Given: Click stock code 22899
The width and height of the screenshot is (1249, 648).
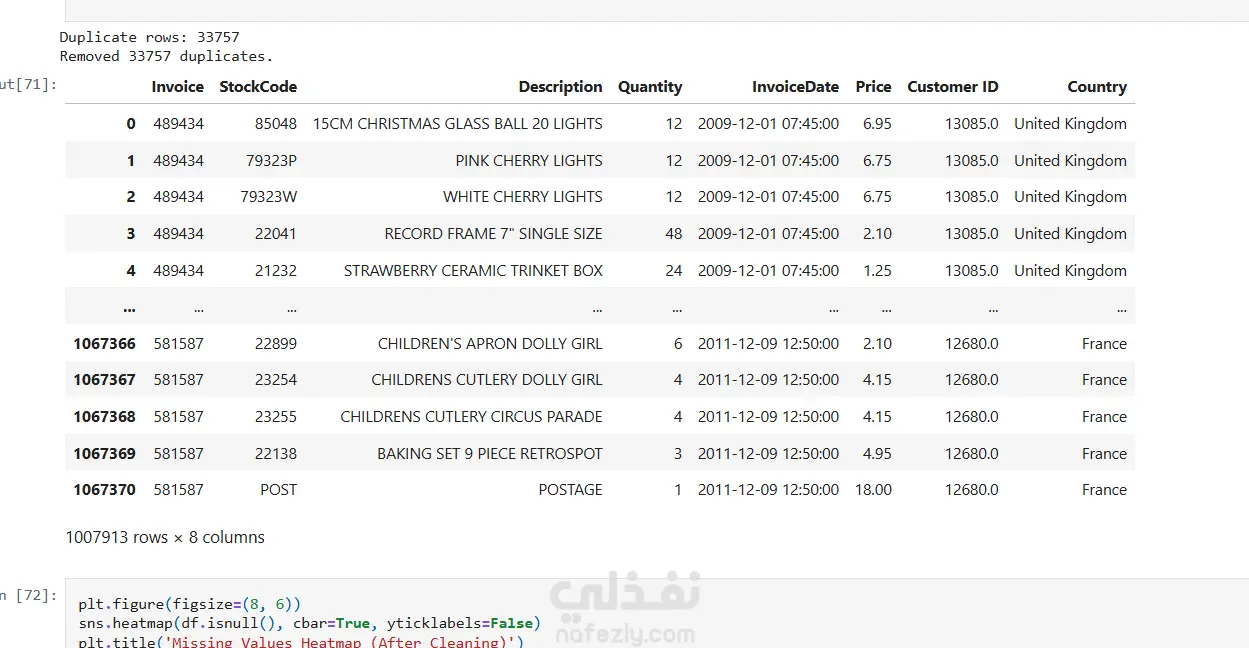Looking at the screenshot, I should pyautogui.click(x=276, y=344).
